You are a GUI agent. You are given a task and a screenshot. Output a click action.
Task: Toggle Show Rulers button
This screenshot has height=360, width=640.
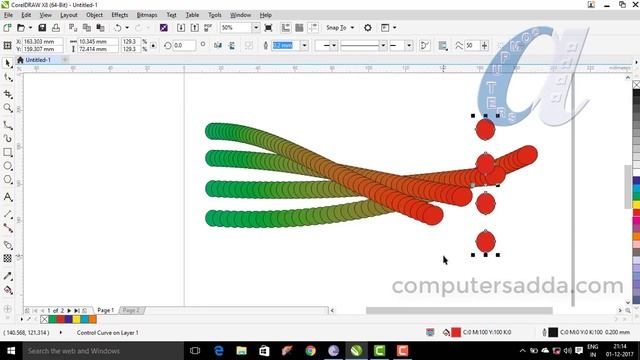point(286,28)
